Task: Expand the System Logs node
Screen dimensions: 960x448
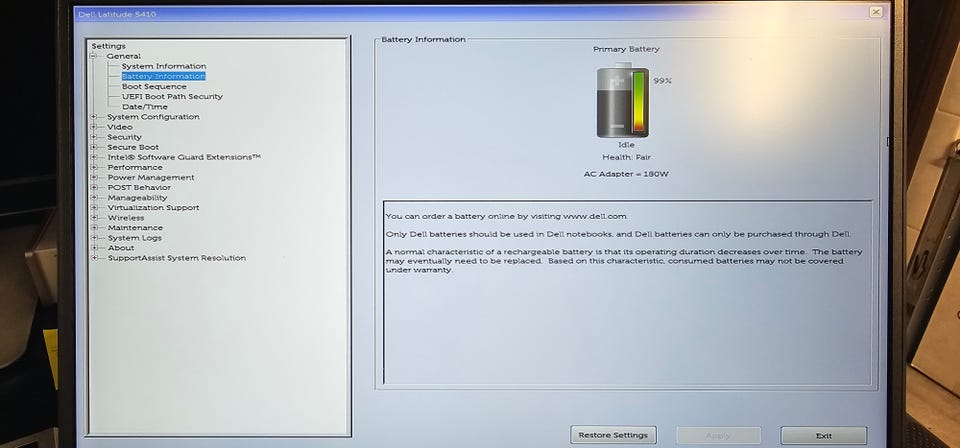Action: (94, 238)
